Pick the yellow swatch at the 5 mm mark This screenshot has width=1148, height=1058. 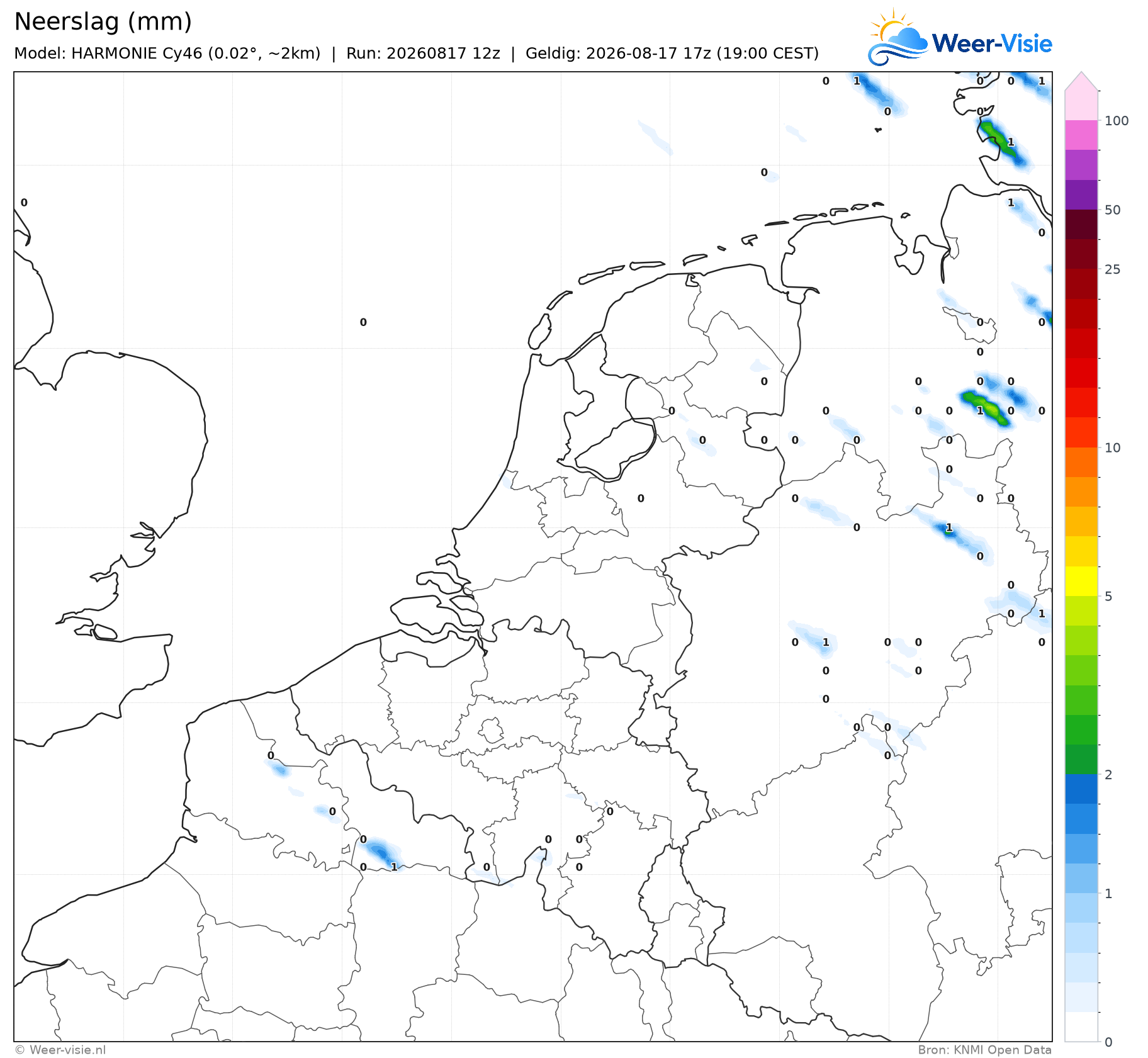1081,581
